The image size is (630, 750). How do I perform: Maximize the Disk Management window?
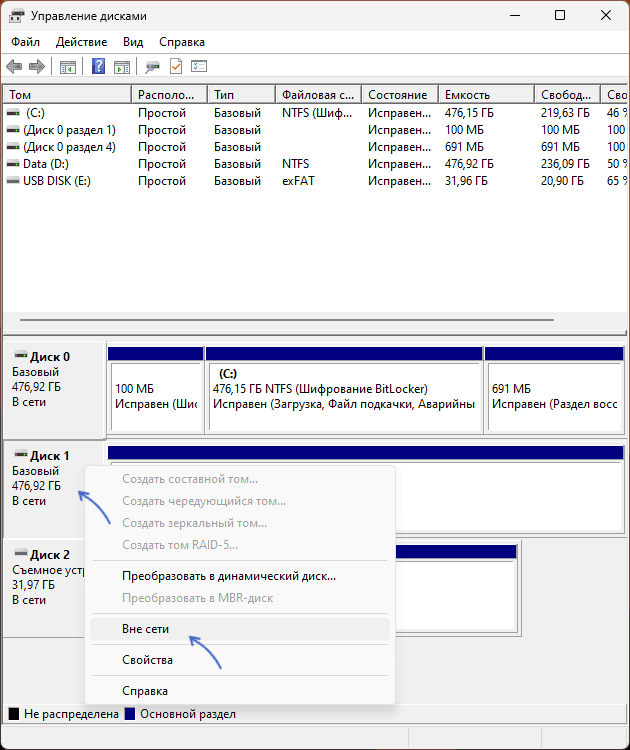point(560,16)
